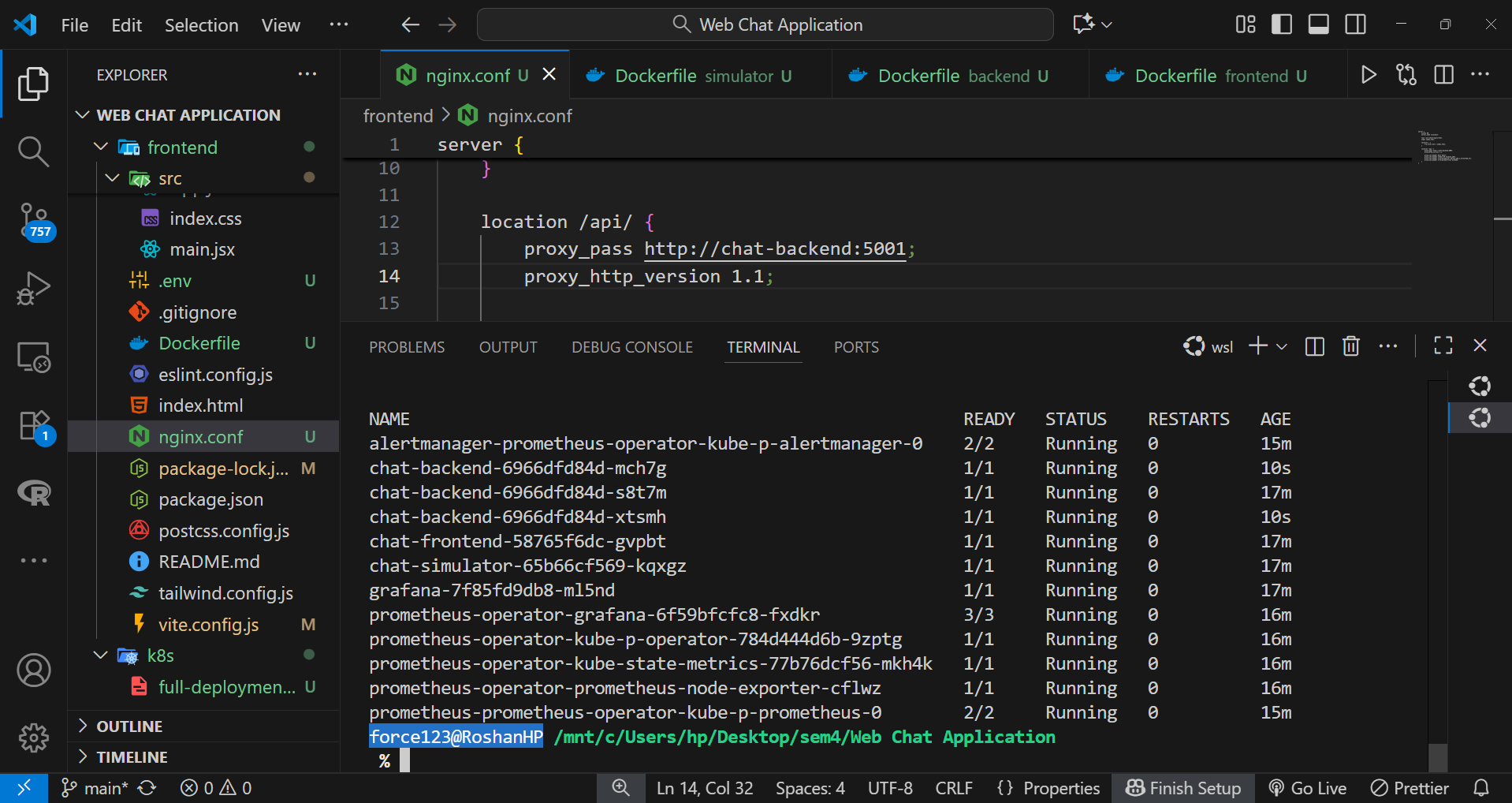Expand the OUTLINE section
The height and width of the screenshot is (803, 1512).
(129, 726)
